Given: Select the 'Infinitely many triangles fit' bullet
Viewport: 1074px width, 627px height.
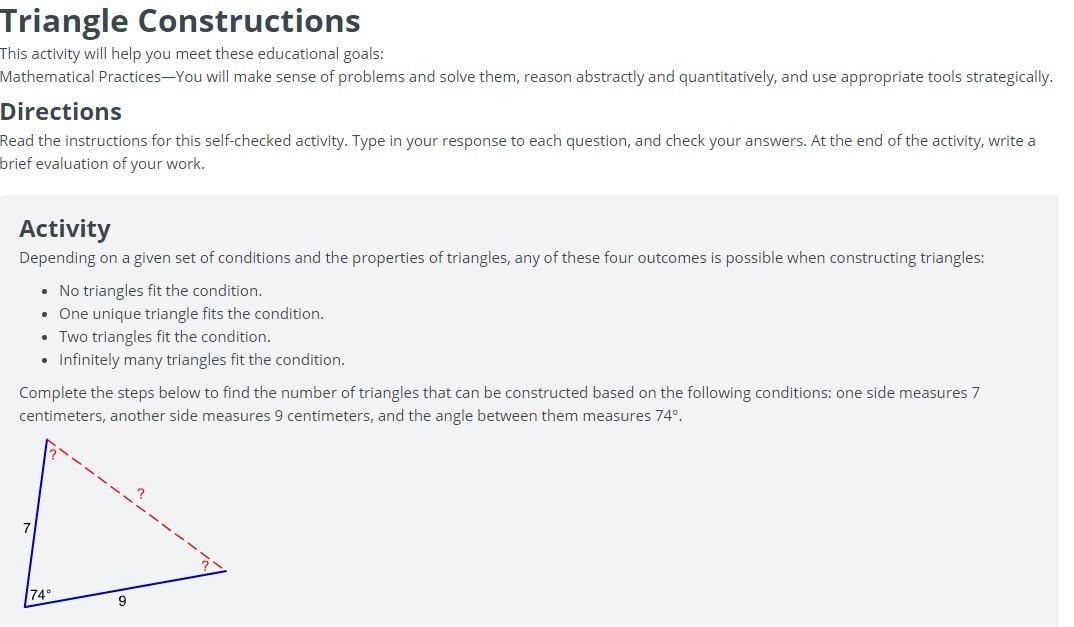Looking at the screenshot, I should click(x=201, y=360).
